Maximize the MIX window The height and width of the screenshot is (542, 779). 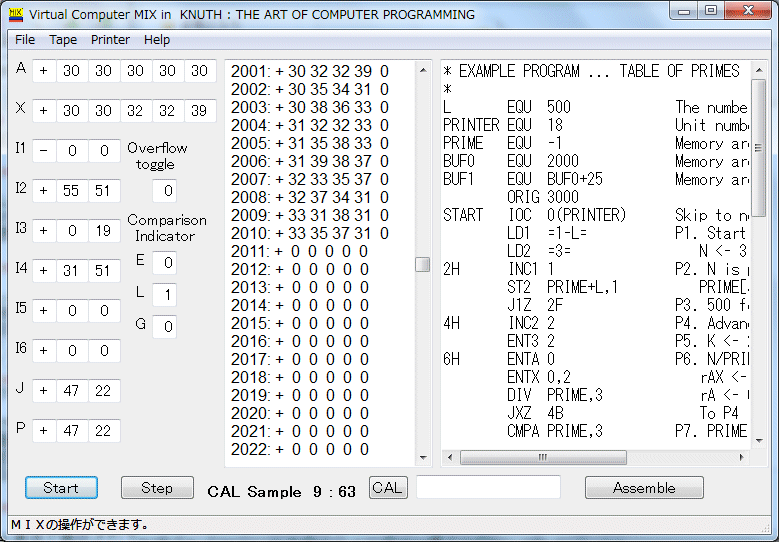click(x=711, y=11)
